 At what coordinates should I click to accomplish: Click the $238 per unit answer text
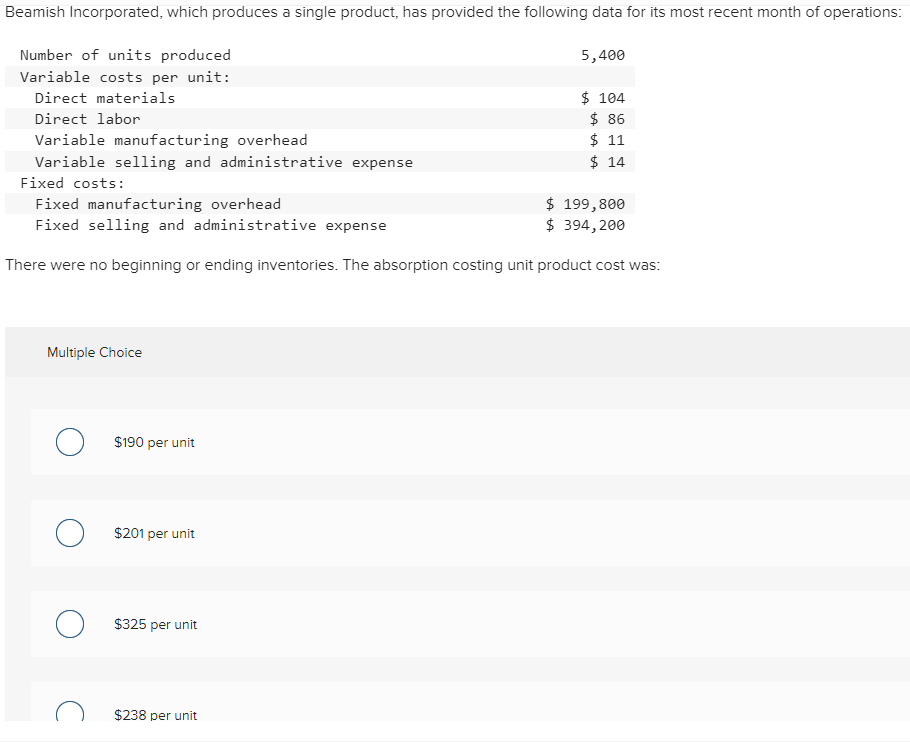click(x=156, y=714)
